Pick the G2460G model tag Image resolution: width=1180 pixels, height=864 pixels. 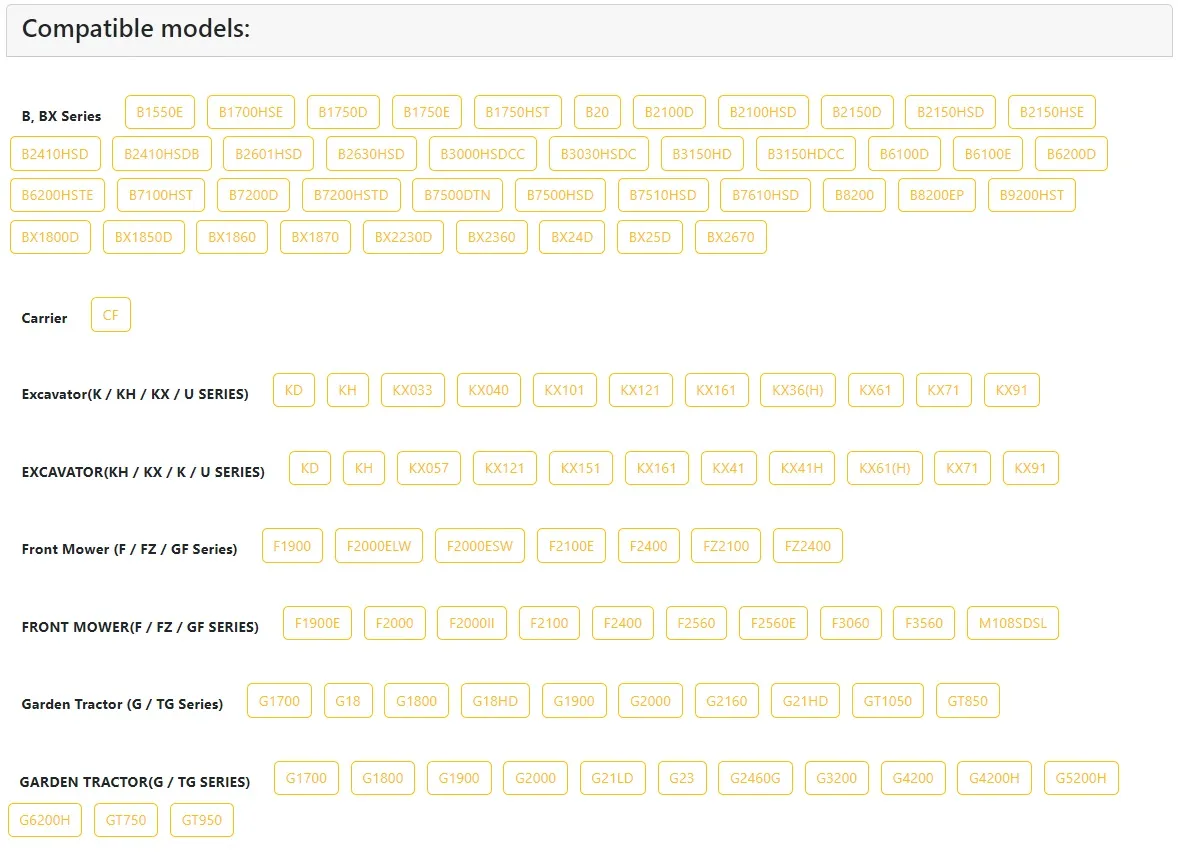[x=755, y=778]
